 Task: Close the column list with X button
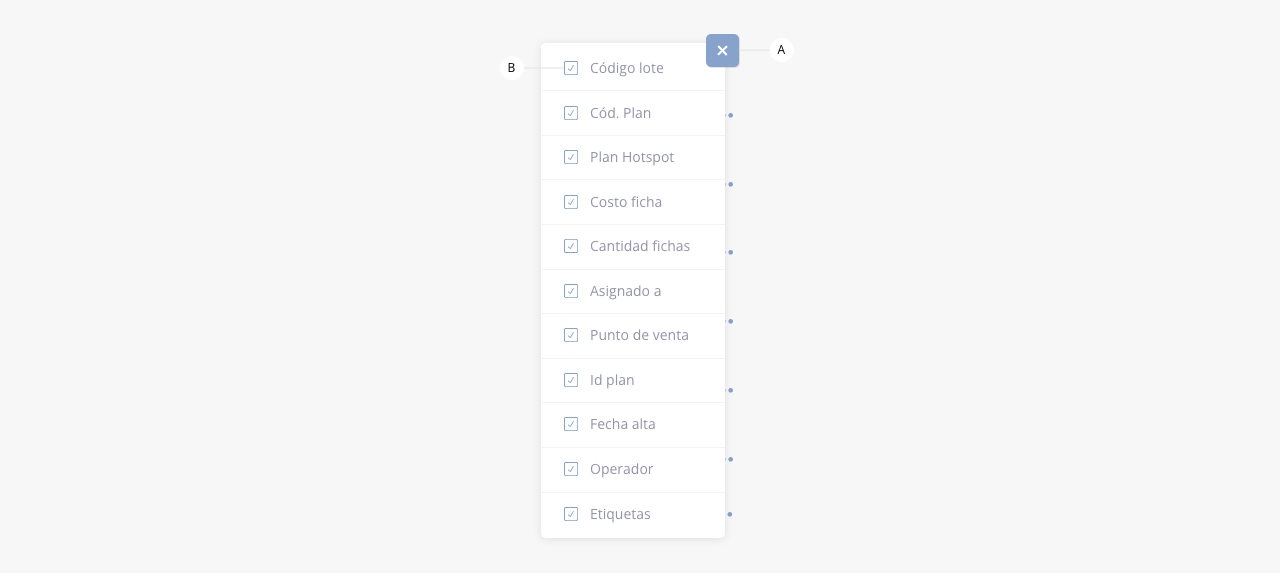pyautogui.click(x=722, y=50)
